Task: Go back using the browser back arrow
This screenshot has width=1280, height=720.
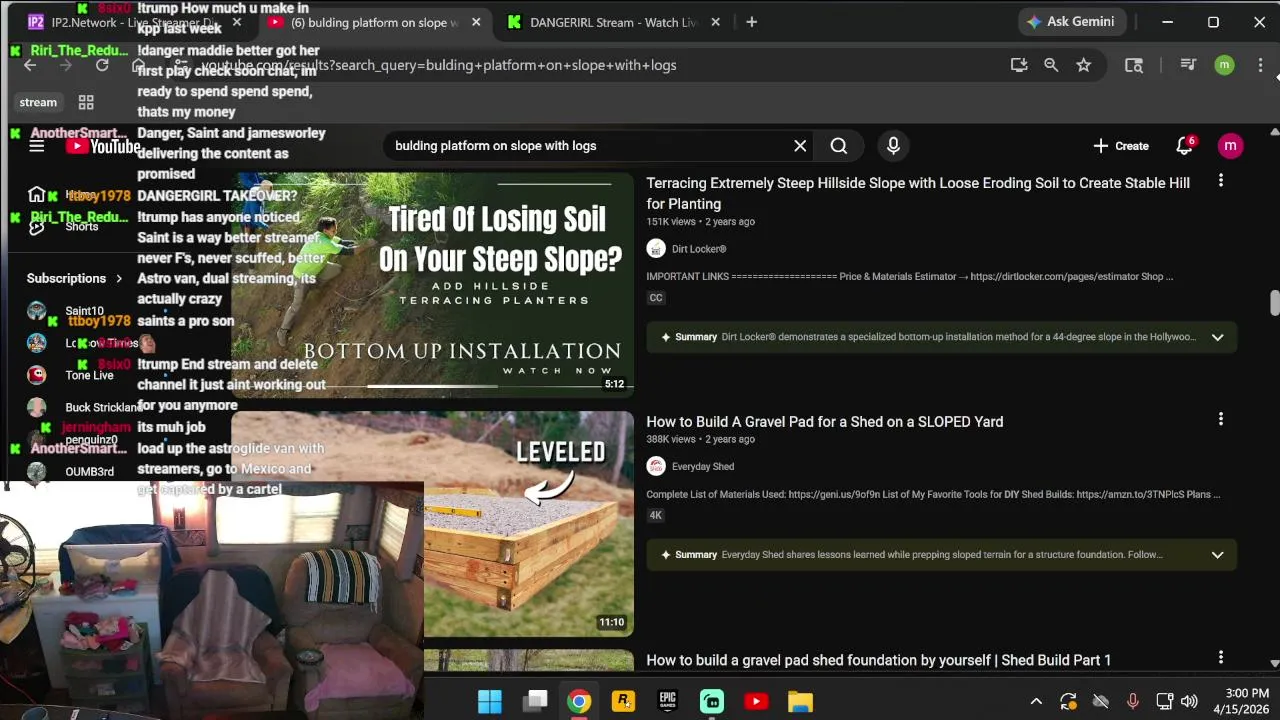Action: click(x=30, y=65)
